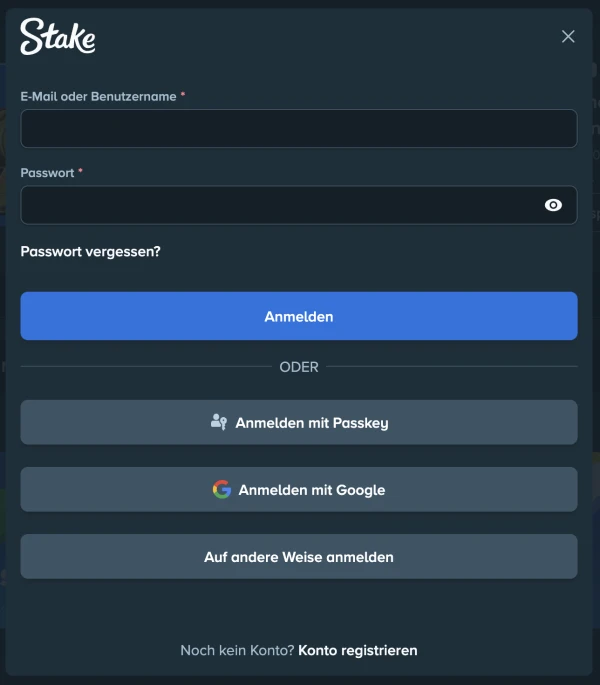Open the Passwort vergessen? link

[x=90, y=252]
